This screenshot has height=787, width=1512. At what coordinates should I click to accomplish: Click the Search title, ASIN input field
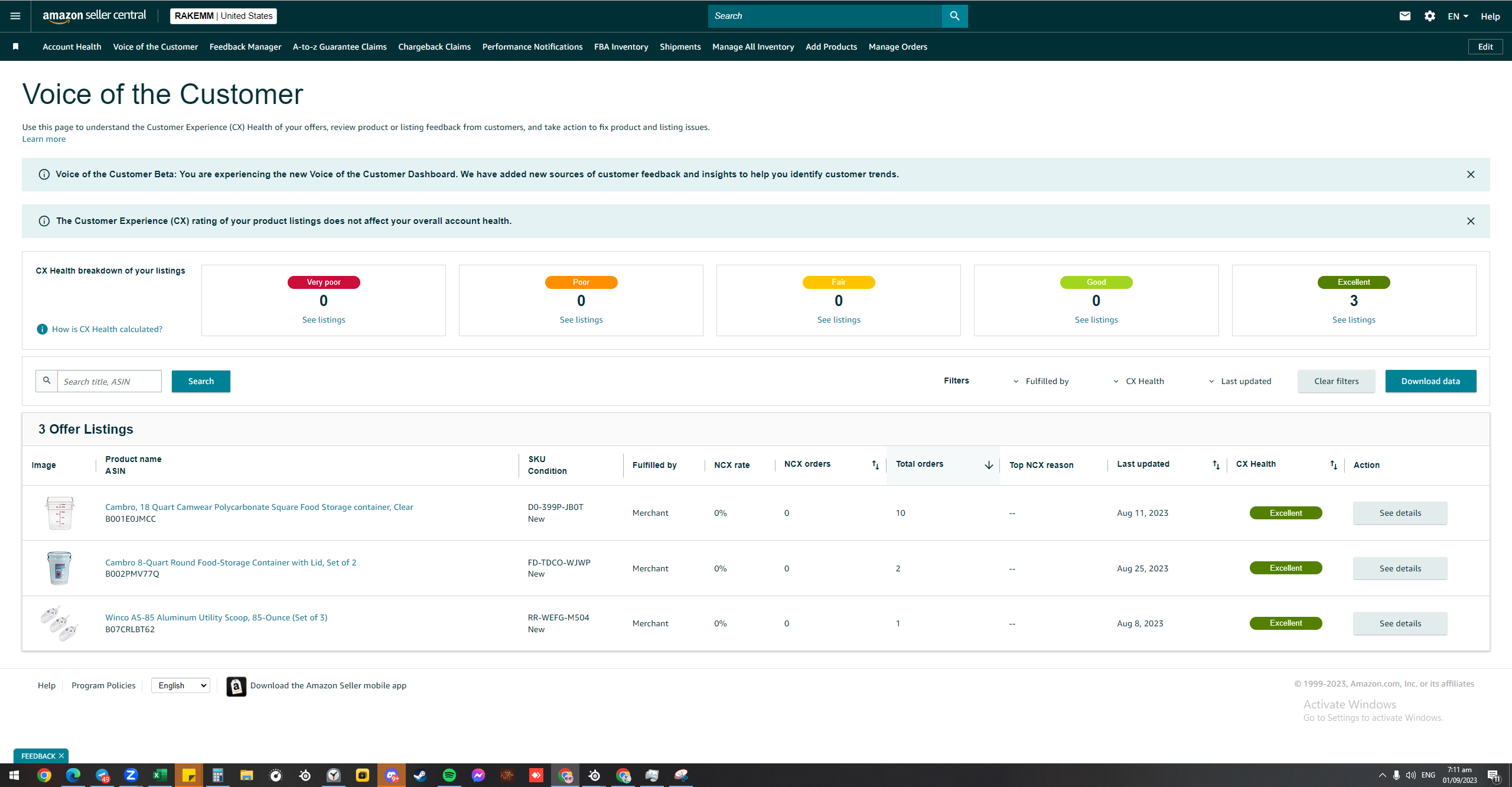pyautogui.click(x=109, y=381)
